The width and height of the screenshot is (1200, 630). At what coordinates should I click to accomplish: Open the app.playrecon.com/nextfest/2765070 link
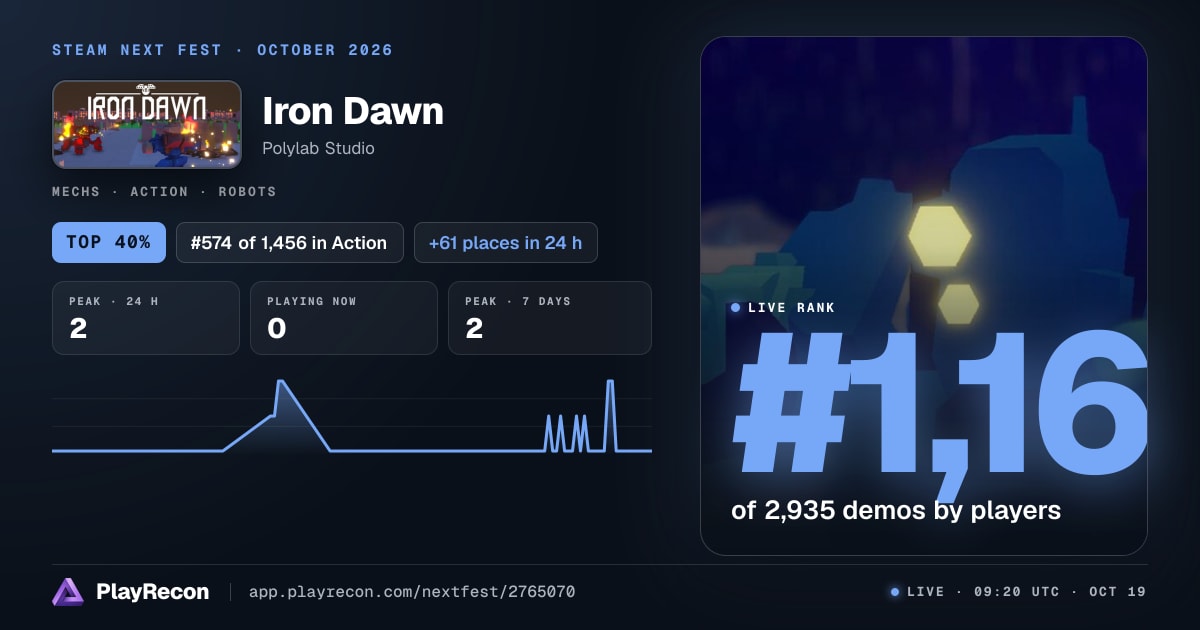coord(412,592)
